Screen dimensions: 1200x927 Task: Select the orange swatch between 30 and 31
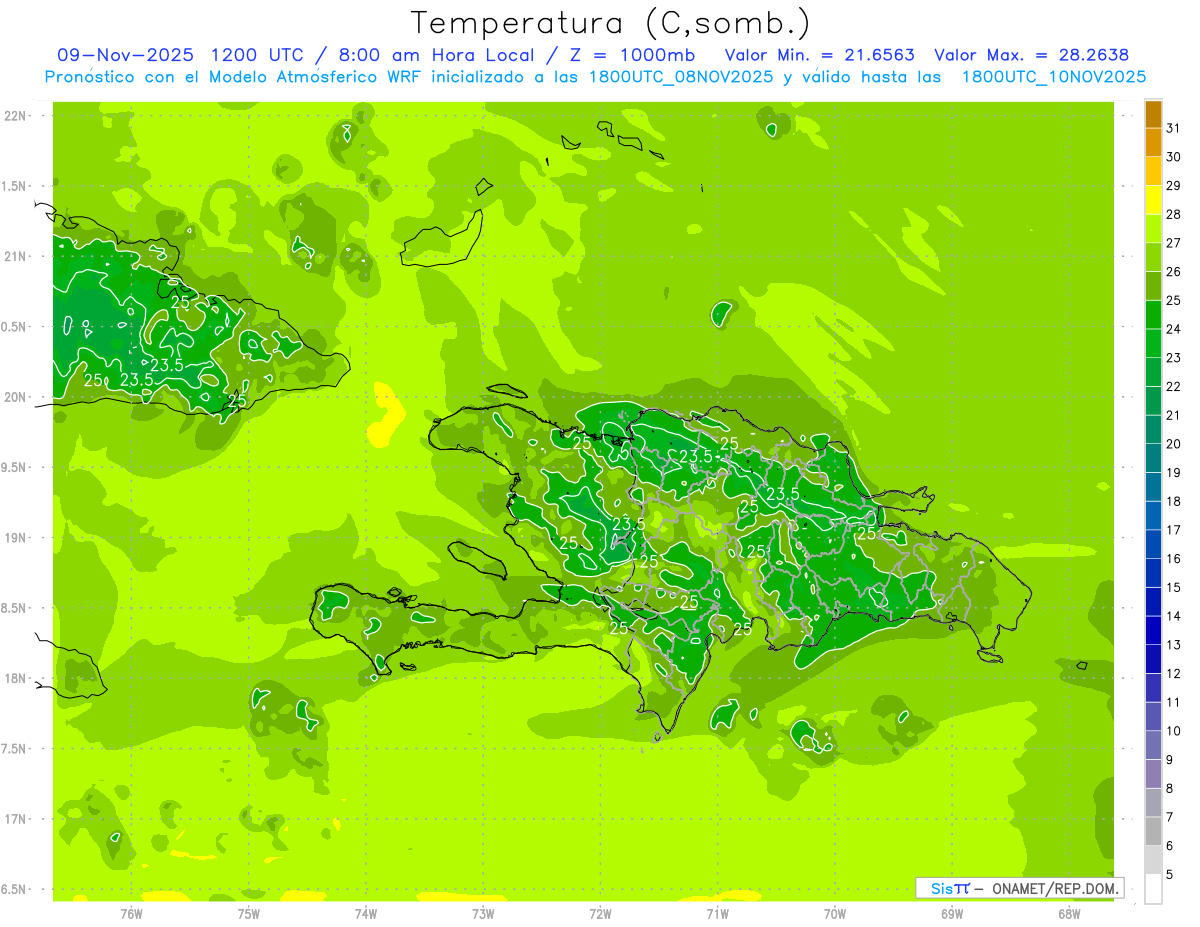point(1153,143)
